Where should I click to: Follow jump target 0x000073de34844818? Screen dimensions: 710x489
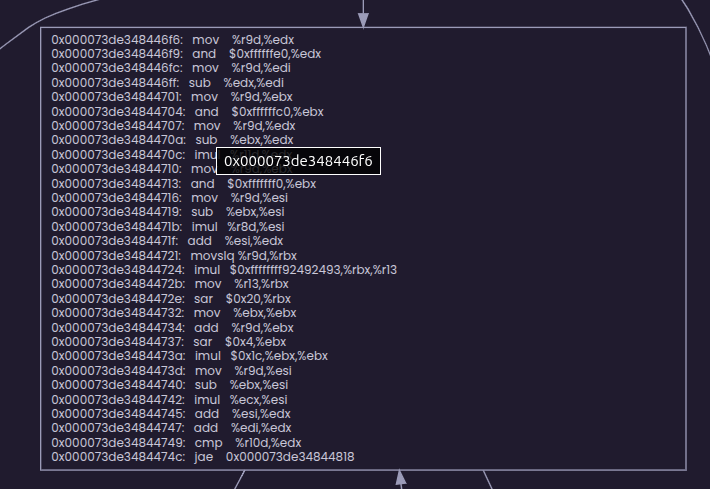click(x=289, y=457)
